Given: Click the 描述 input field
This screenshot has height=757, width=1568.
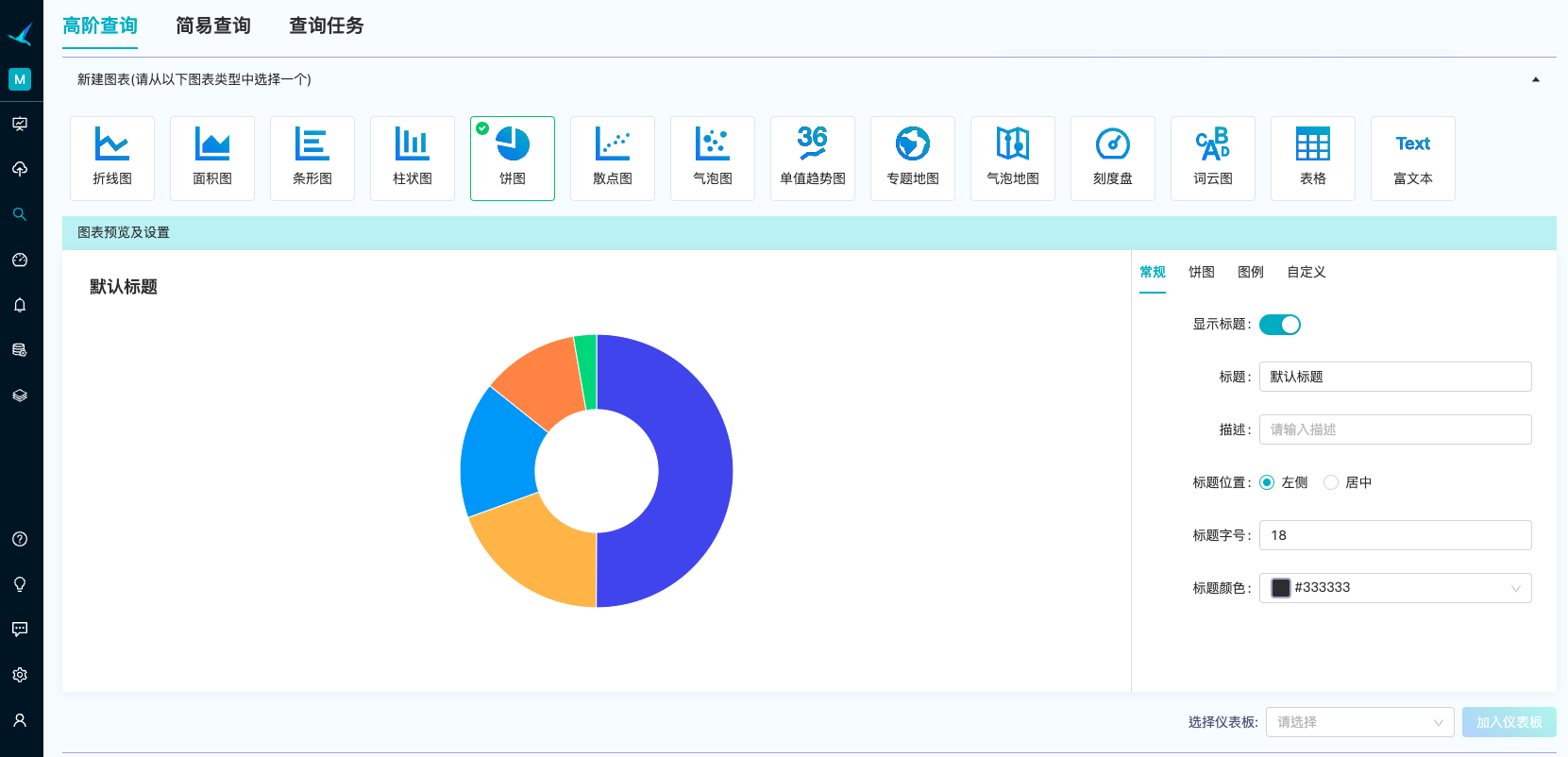Looking at the screenshot, I should (x=1395, y=429).
